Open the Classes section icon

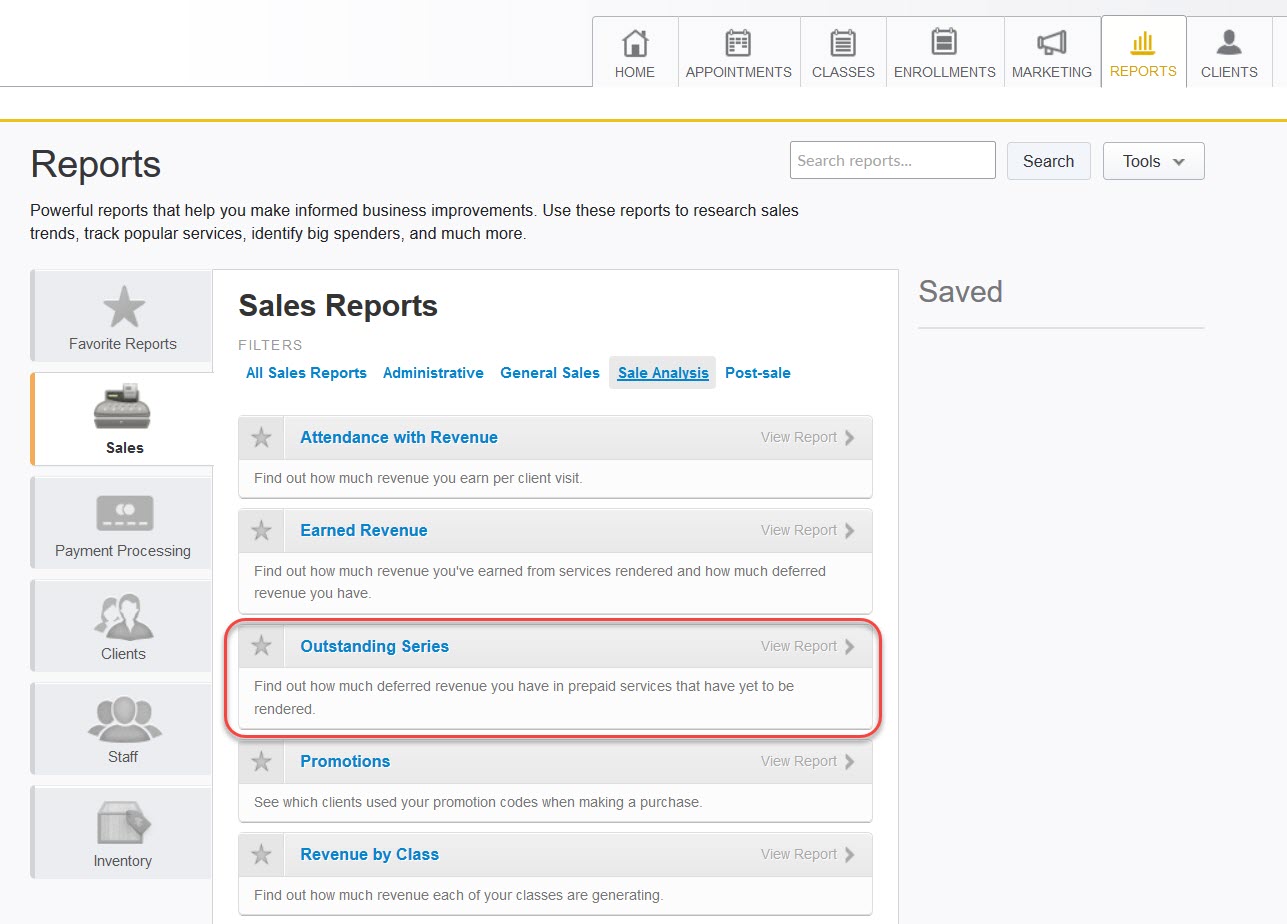click(x=842, y=44)
